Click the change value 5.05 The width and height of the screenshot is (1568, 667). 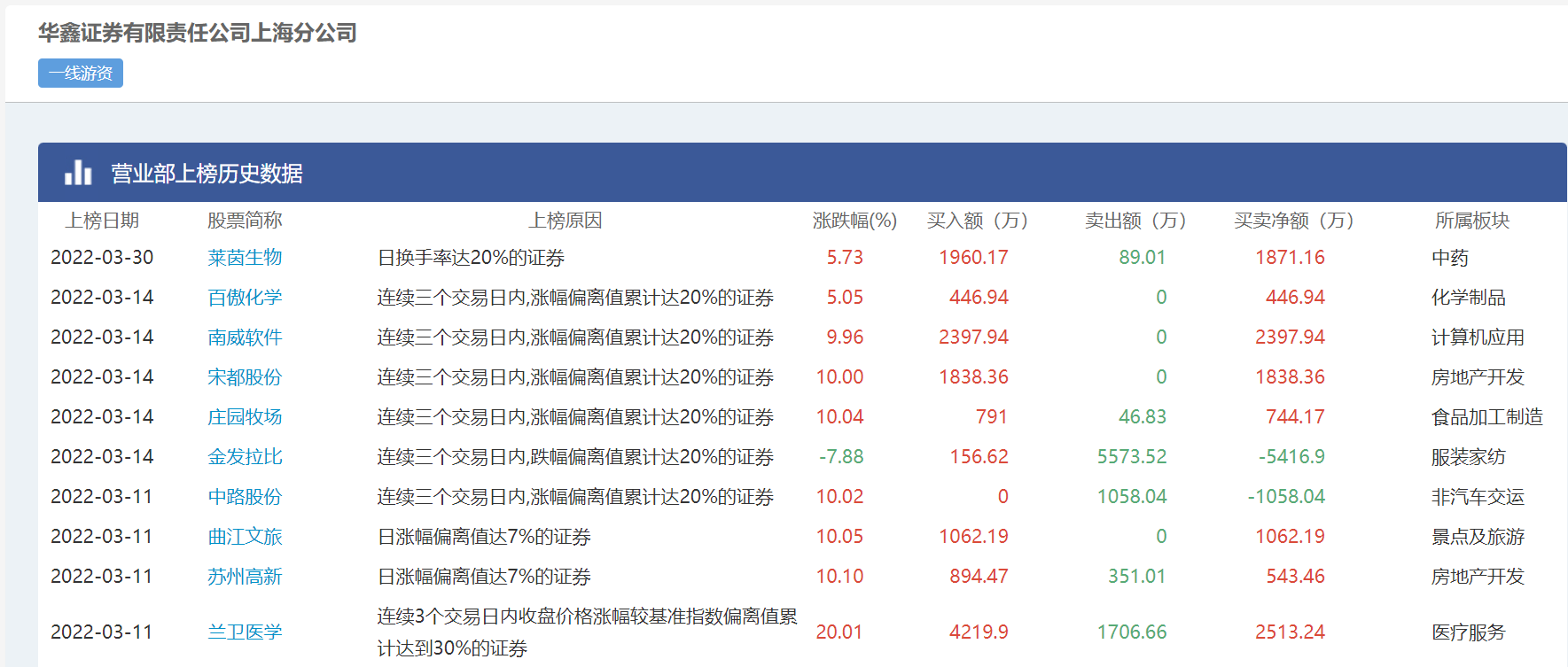coord(845,298)
